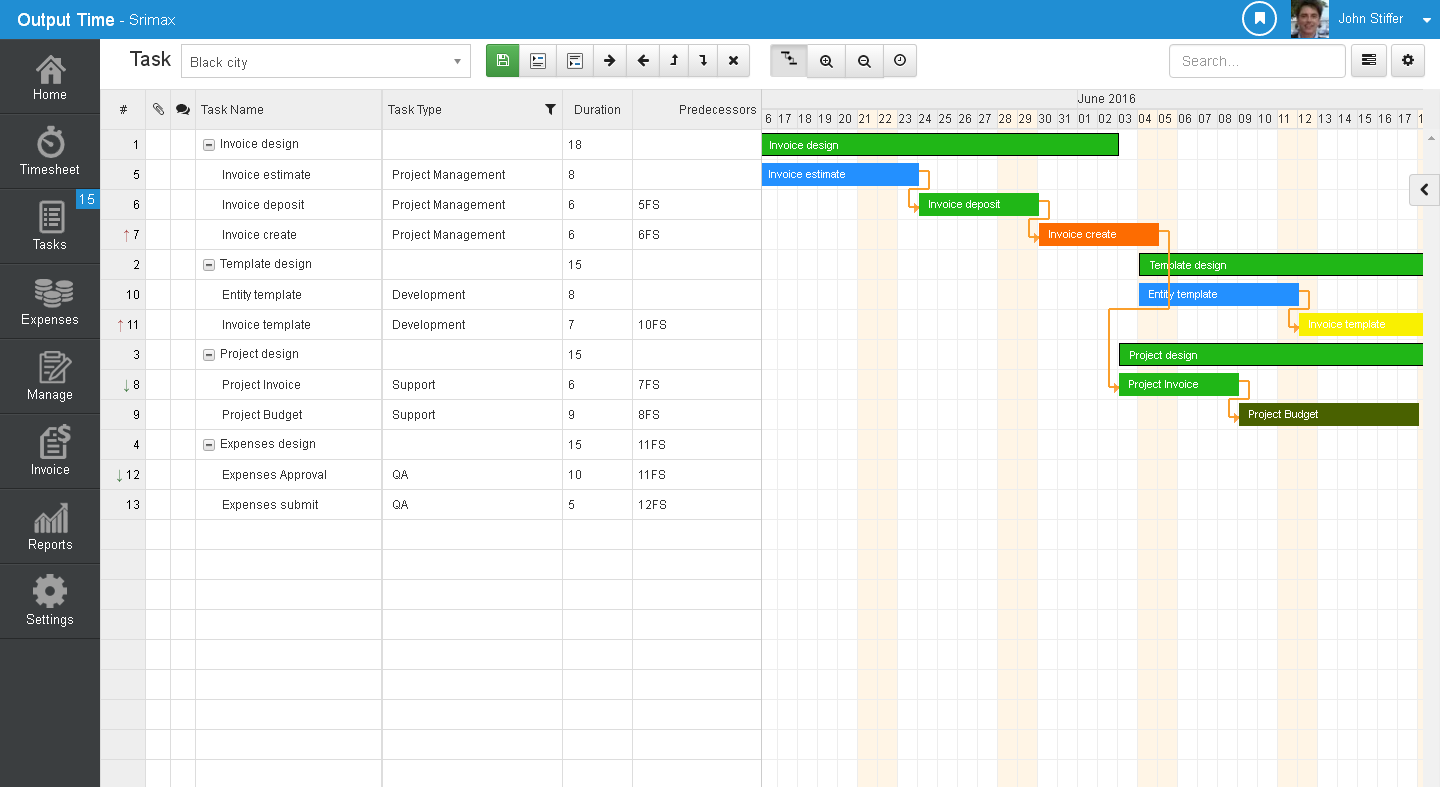Image resolution: width=1440 pixels, height=787 pixels.
Task: Zoom out of the Gantt chart
Action: [x=864, y=60]
